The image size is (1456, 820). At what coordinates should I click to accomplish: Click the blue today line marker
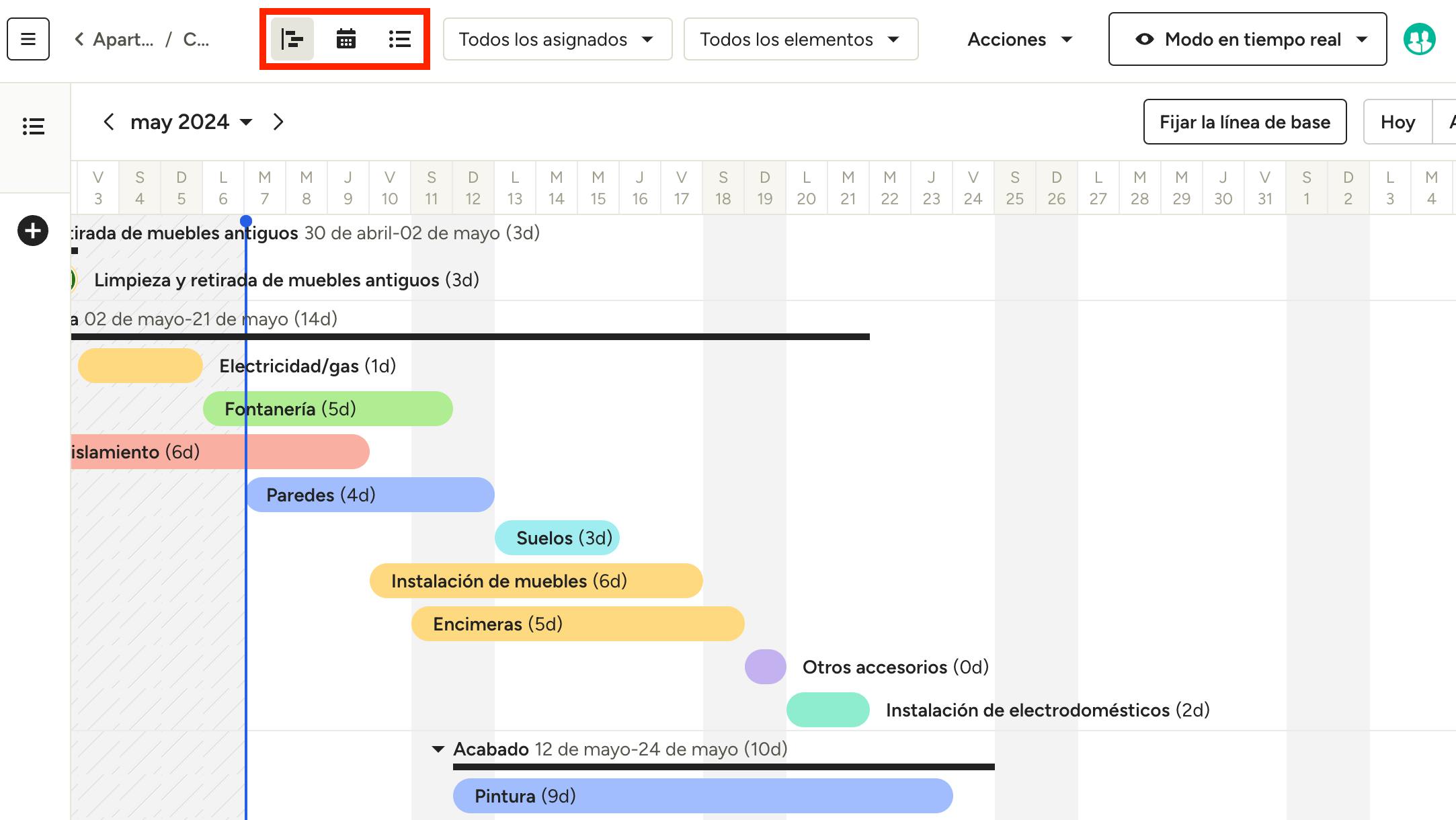pyautogui.click(x=246, y=221)
